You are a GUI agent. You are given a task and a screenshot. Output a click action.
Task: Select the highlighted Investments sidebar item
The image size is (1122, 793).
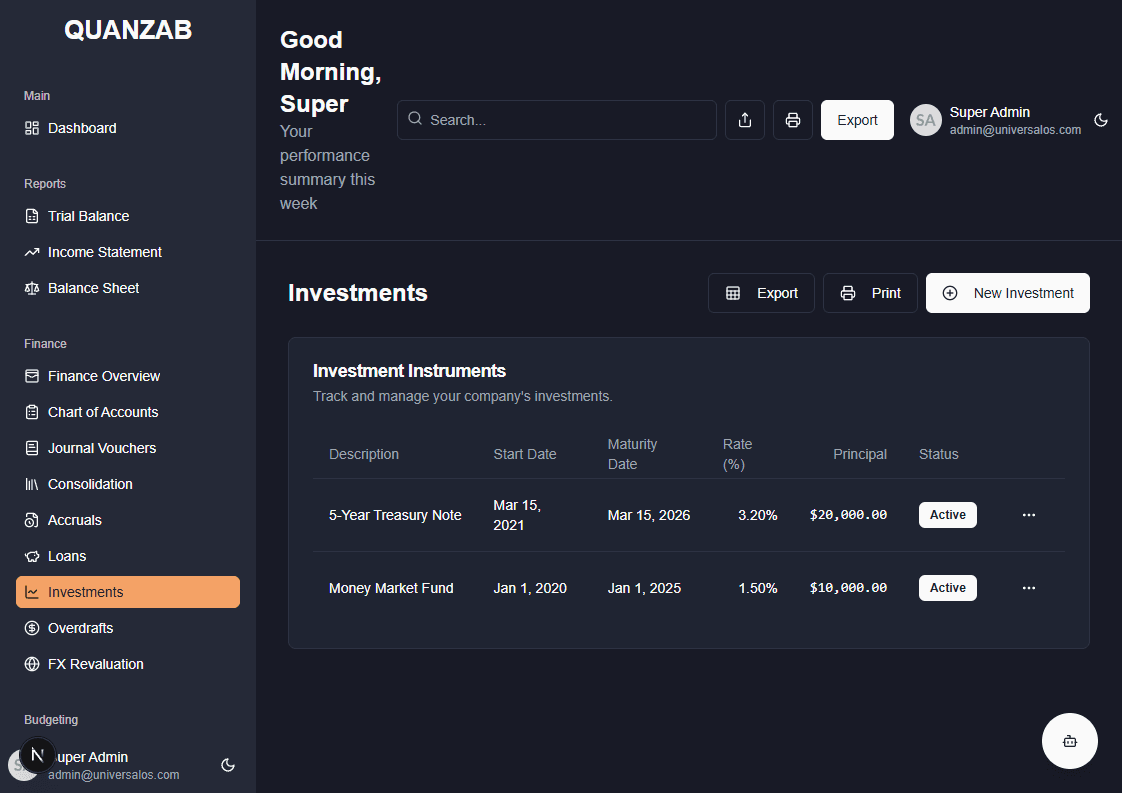click(128, 592)
